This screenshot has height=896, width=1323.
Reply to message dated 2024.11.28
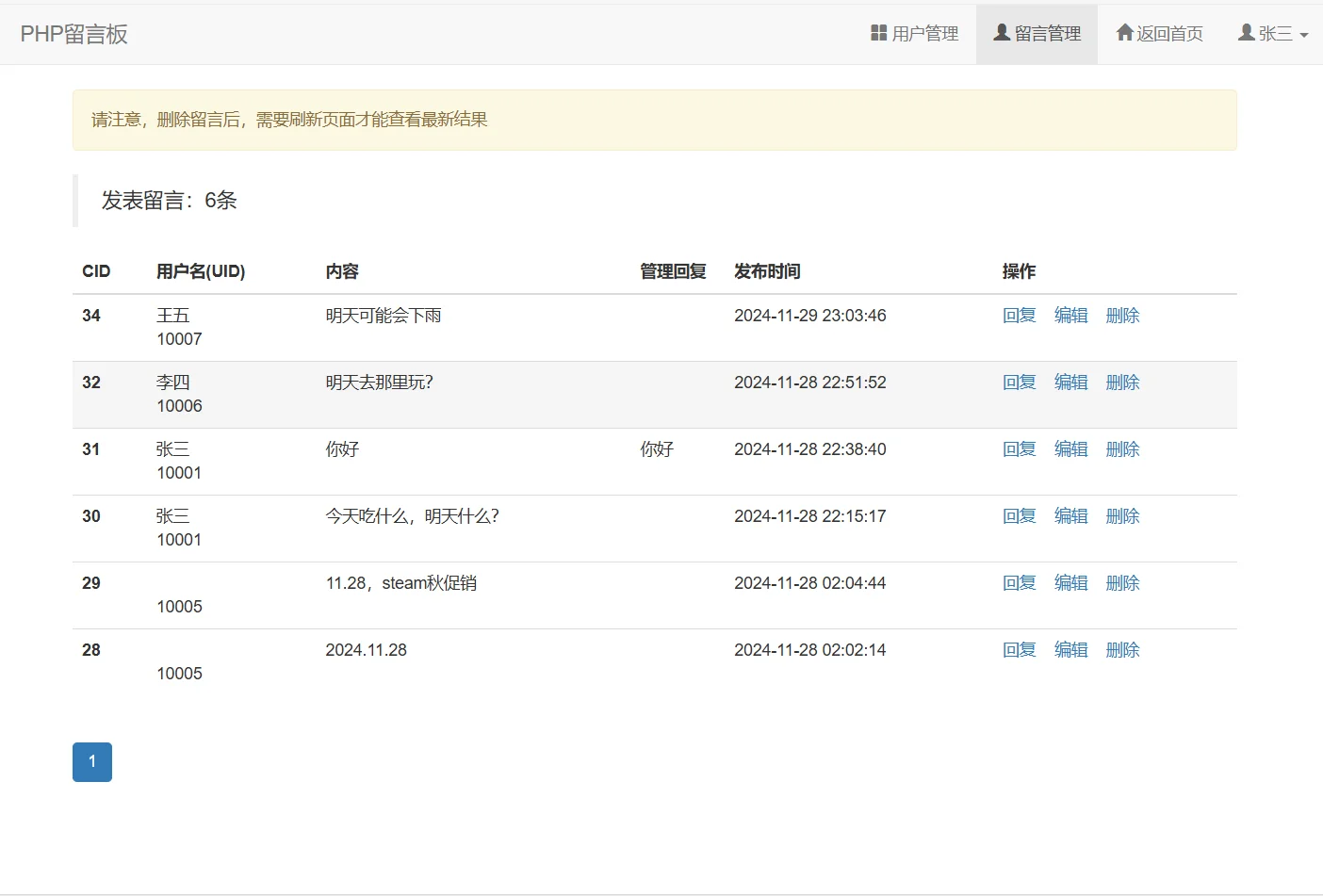pos(1019,649)
